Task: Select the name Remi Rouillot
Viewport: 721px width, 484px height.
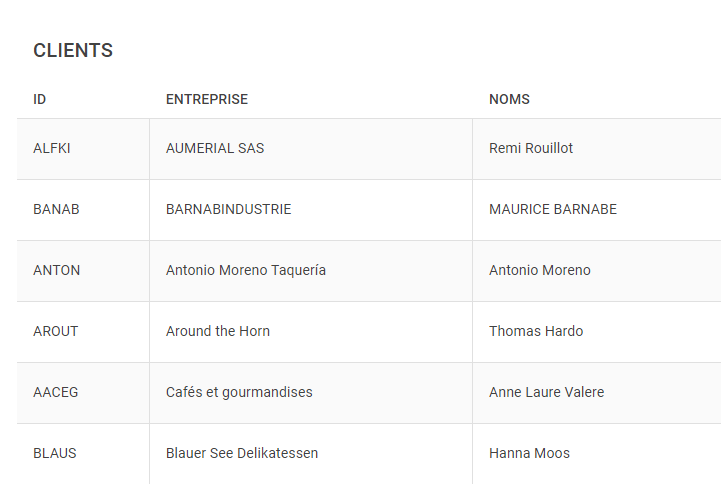Action: point(531,148)
